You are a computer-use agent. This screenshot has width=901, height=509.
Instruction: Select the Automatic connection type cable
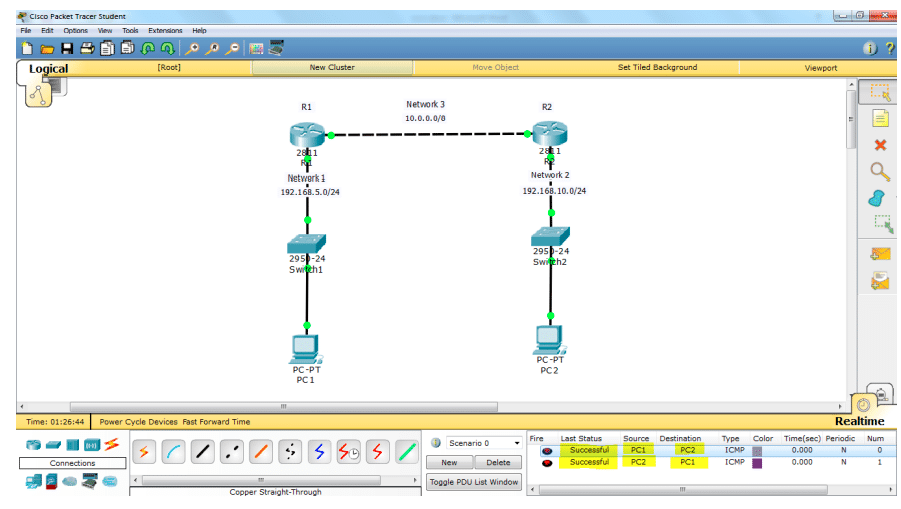click(144, 453)
